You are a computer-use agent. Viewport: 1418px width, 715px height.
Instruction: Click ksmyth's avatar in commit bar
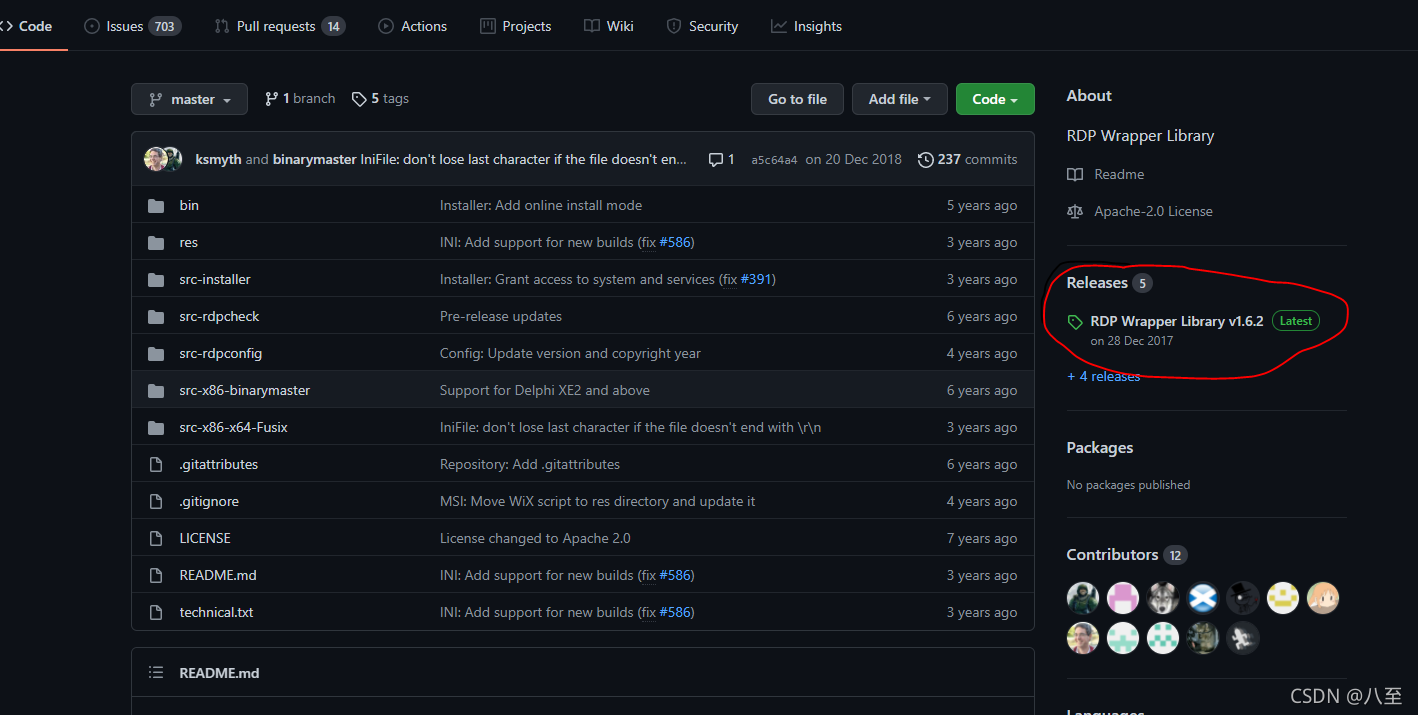pyautogui.click(x=155, y=159)
